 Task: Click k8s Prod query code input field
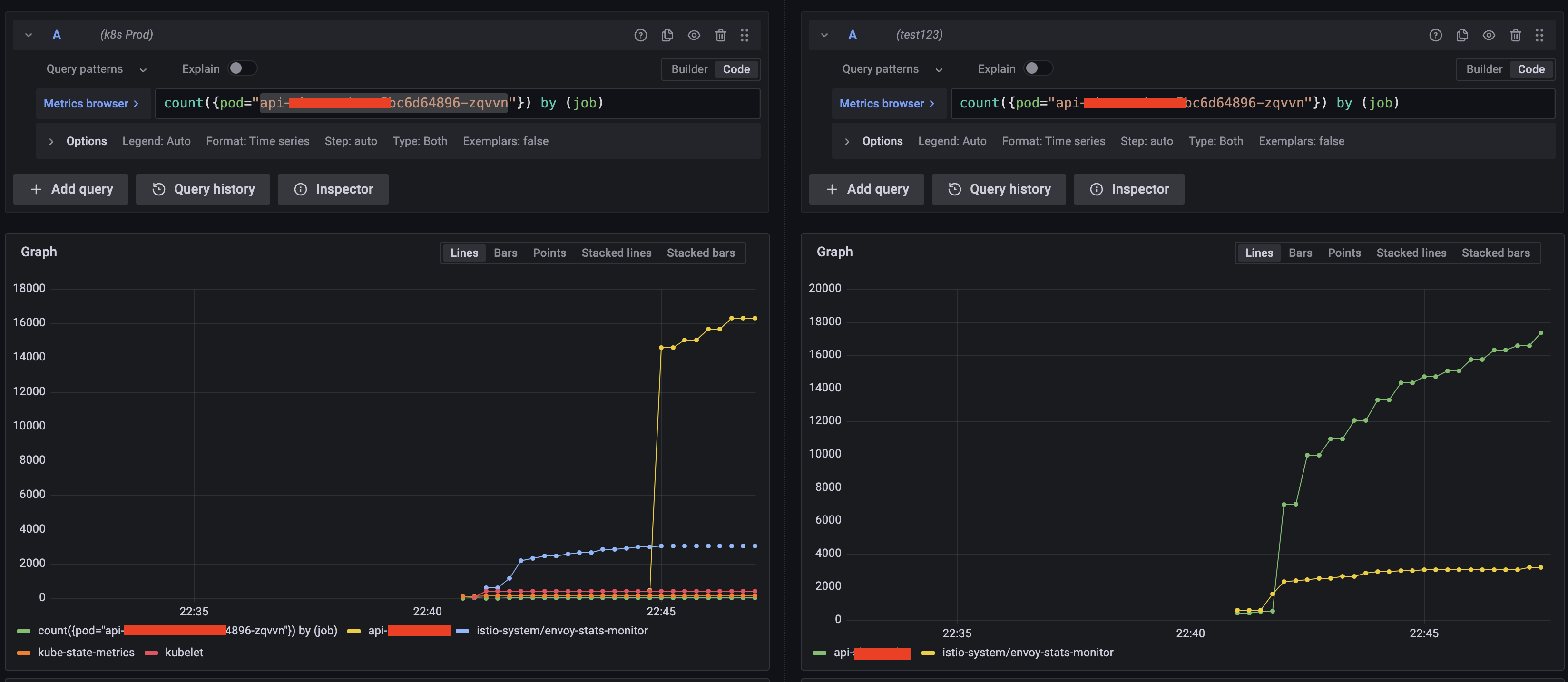coord(457,103)
